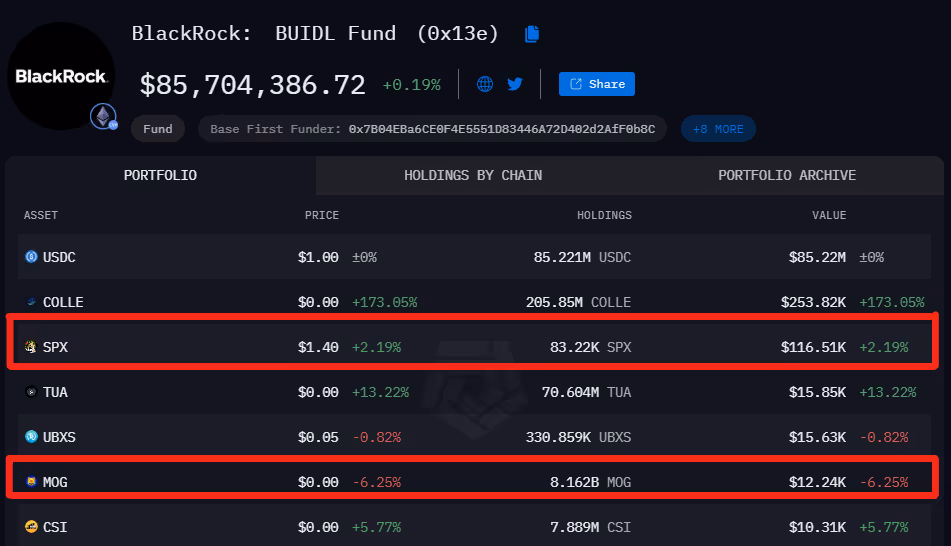Click the UBXS token icon
951x546 pixels.
tap(31, 436)
